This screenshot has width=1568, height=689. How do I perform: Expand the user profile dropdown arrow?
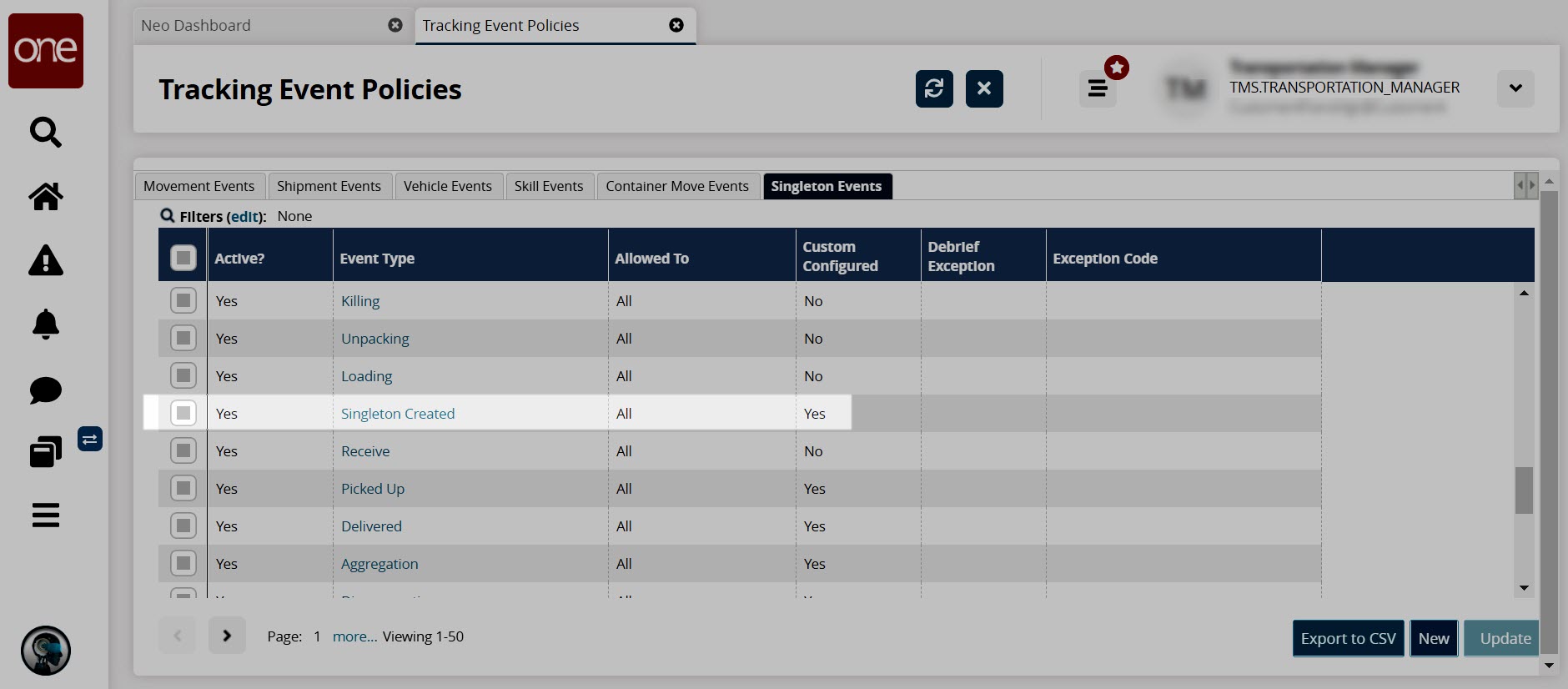1515,88
